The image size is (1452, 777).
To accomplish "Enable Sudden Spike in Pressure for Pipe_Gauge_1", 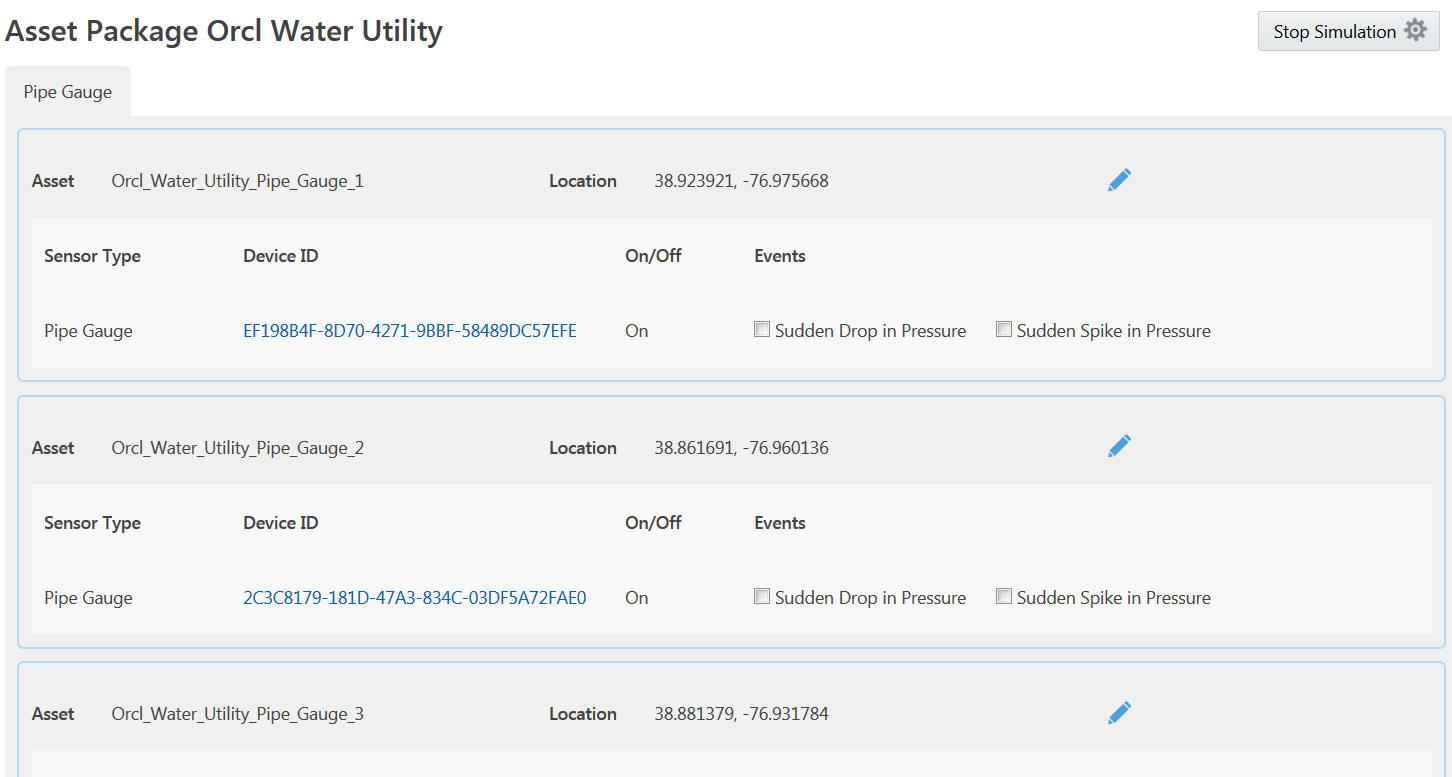I will pos(1004,329).
